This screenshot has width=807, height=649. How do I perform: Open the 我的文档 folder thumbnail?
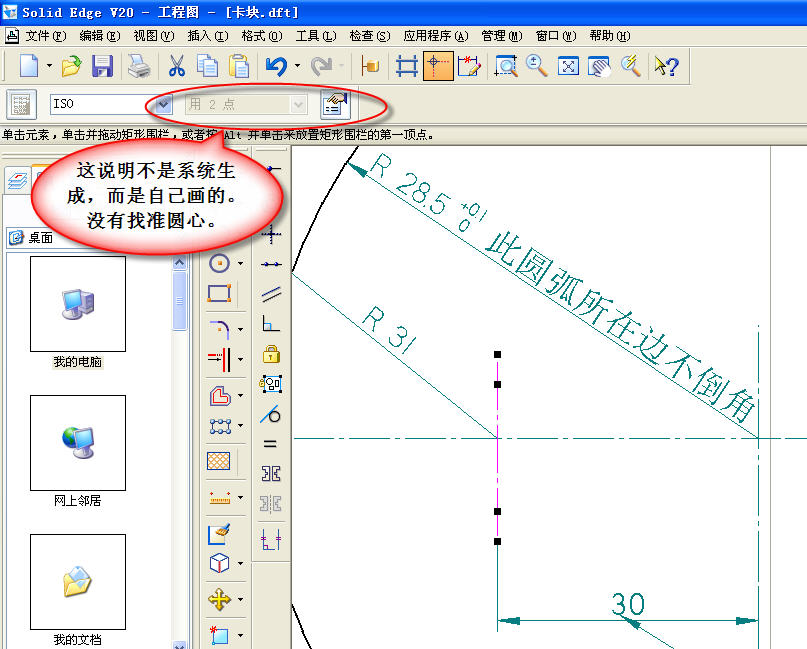[78, 582]
